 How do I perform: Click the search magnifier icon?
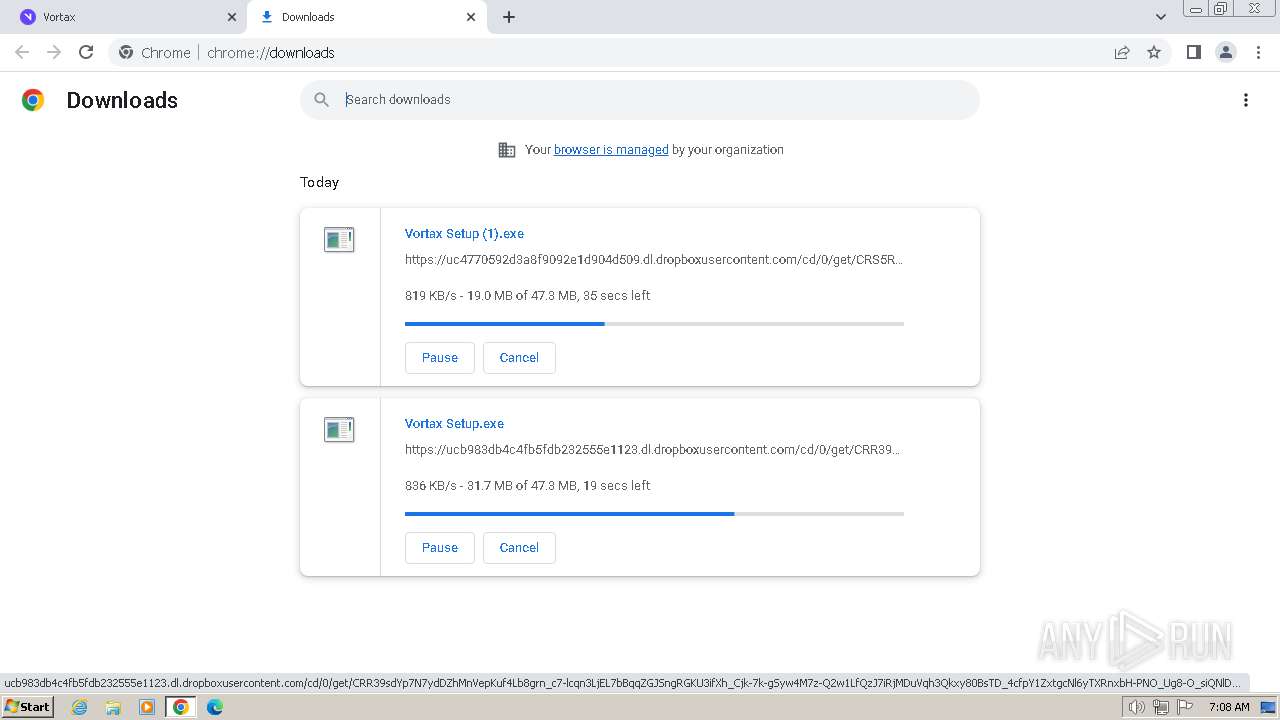321,100
